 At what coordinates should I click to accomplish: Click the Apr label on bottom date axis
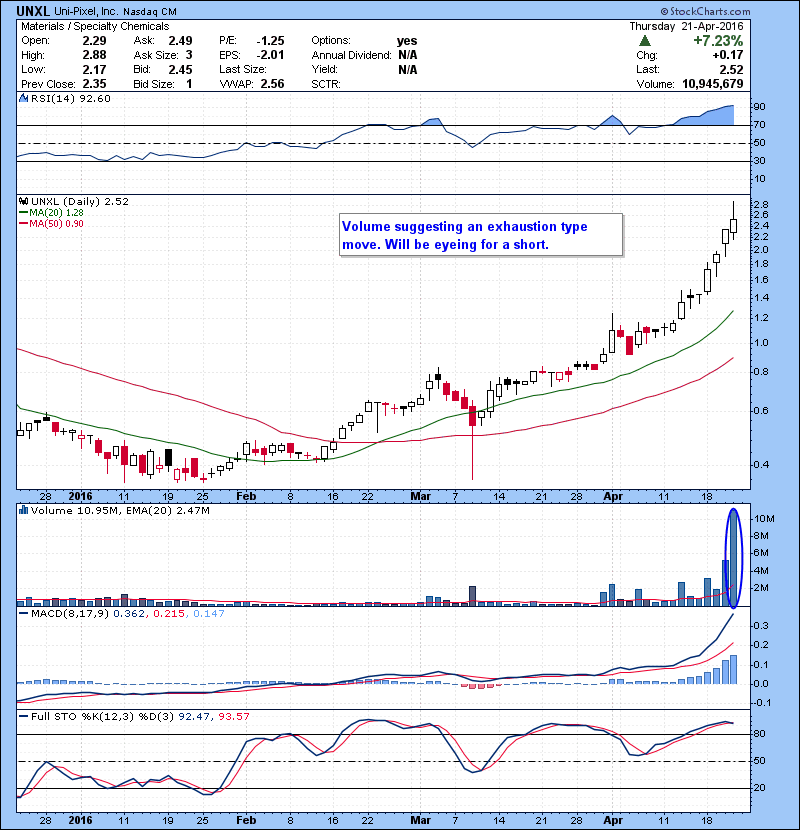point(613,820)
